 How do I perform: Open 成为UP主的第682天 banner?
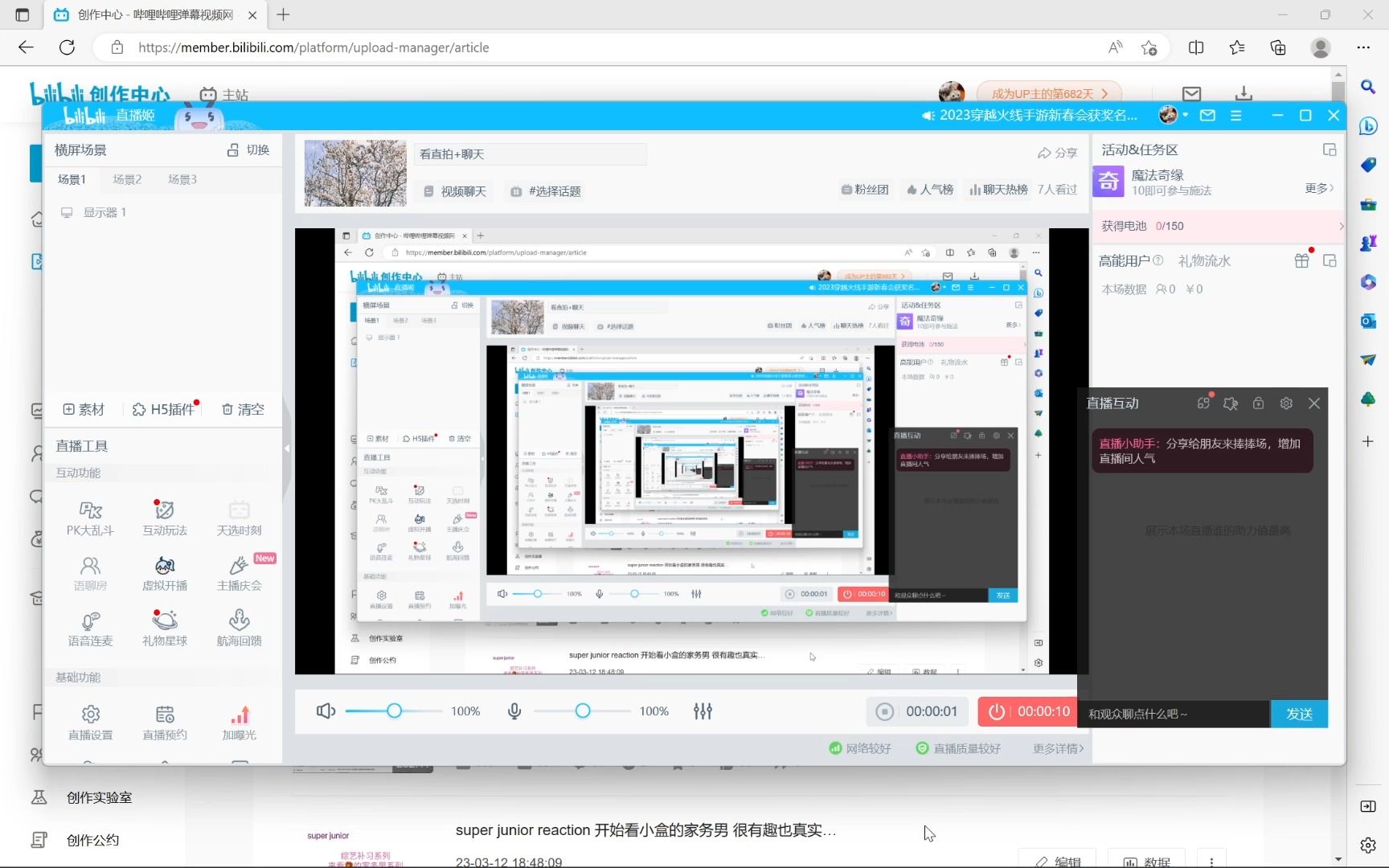point(1049,93)
